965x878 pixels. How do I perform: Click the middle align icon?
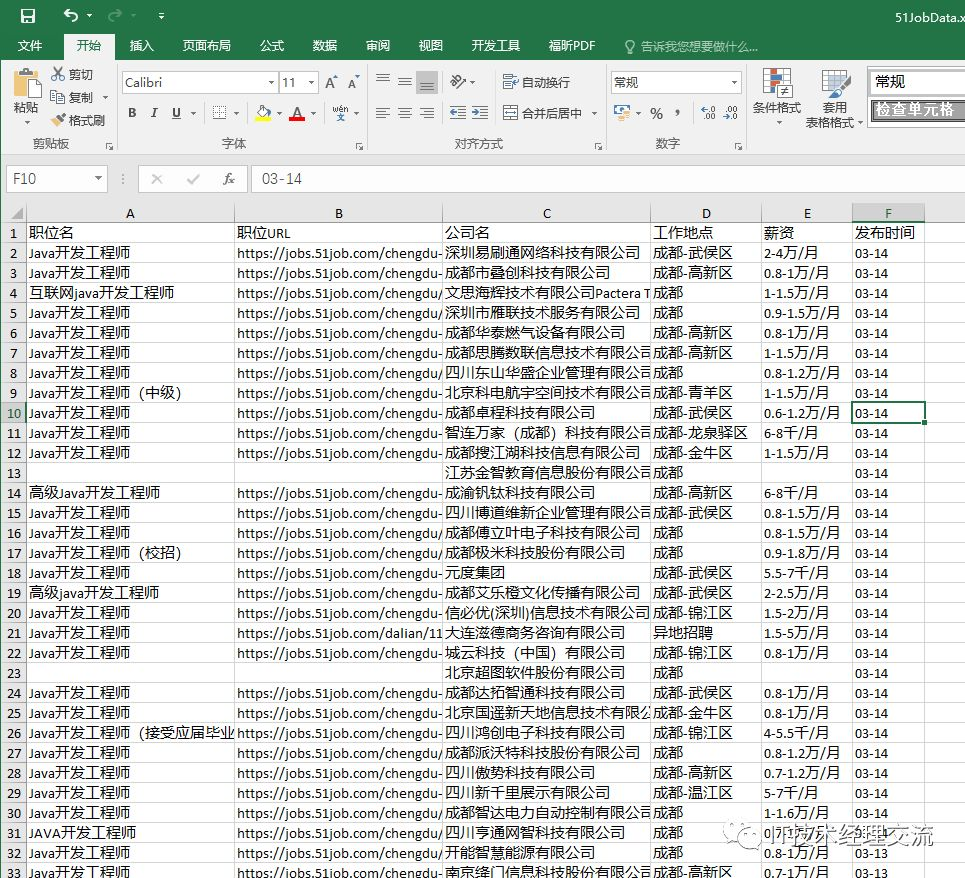(404, 81)
